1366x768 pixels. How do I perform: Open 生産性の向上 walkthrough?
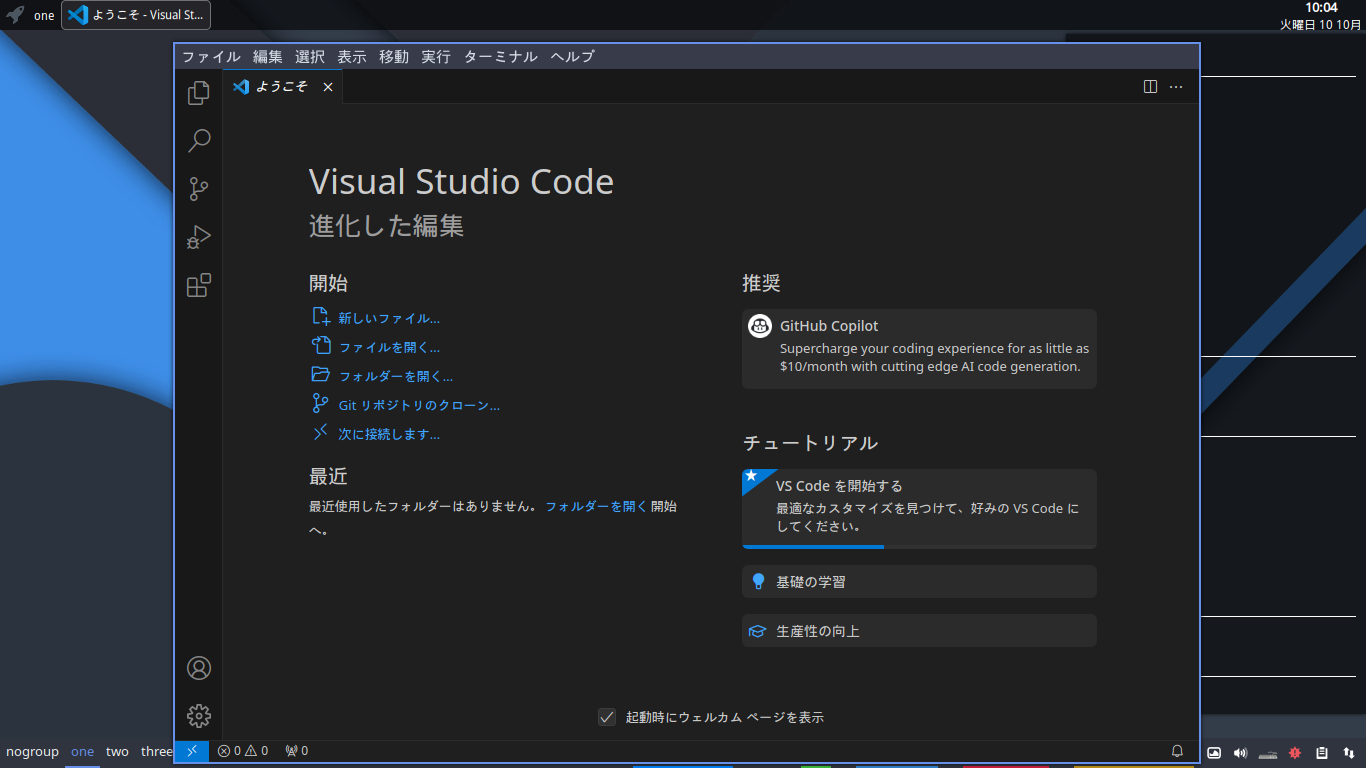(x=919, y=631)
